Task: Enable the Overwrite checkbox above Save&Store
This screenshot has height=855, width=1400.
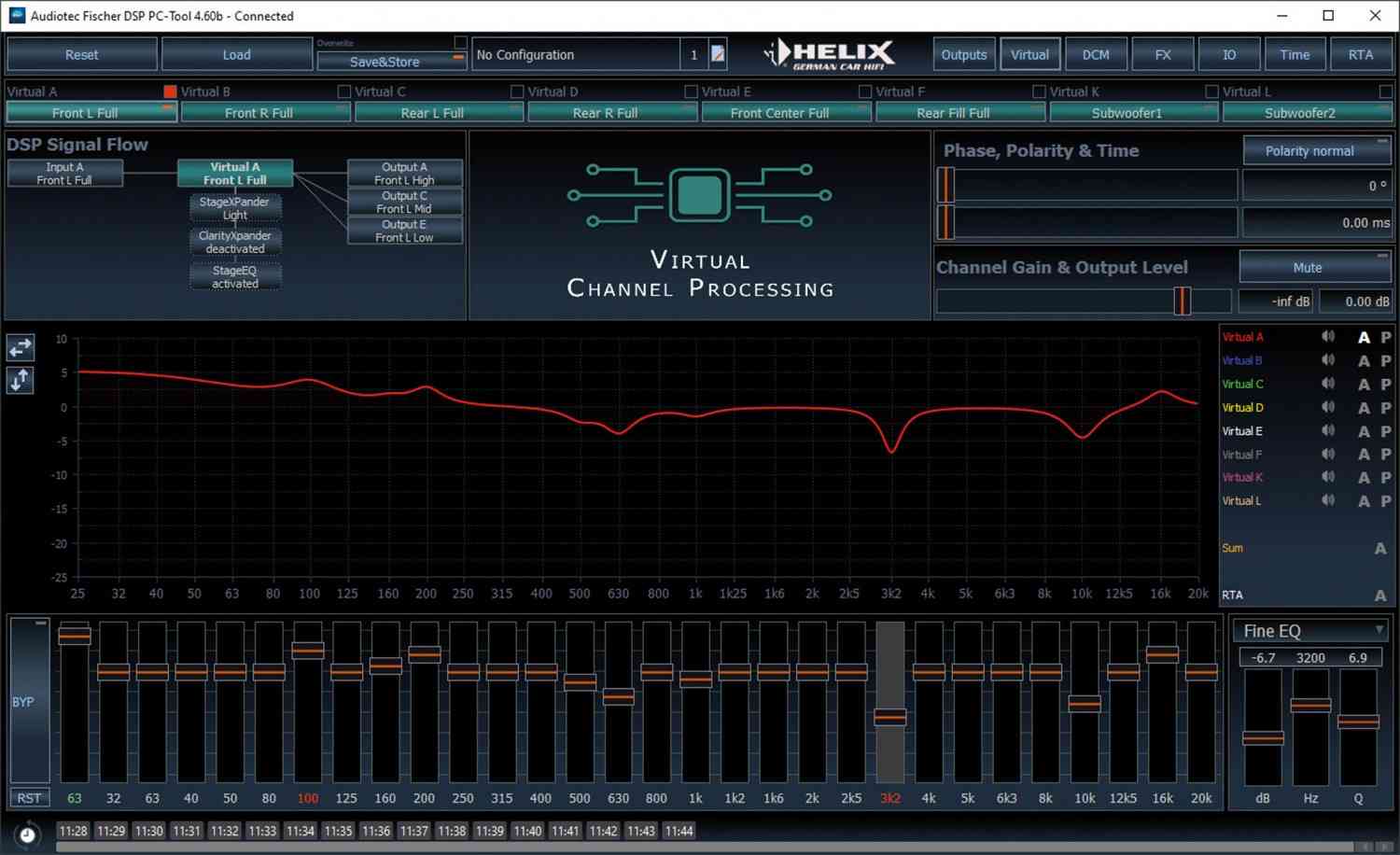Action: tap(460, 42)
